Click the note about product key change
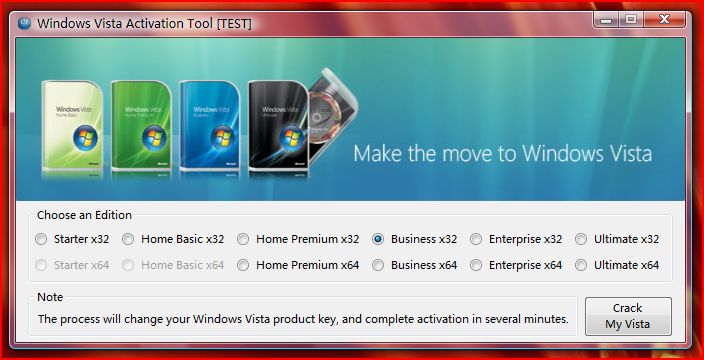This screenshot has width=704, height=360. point(304,320)
